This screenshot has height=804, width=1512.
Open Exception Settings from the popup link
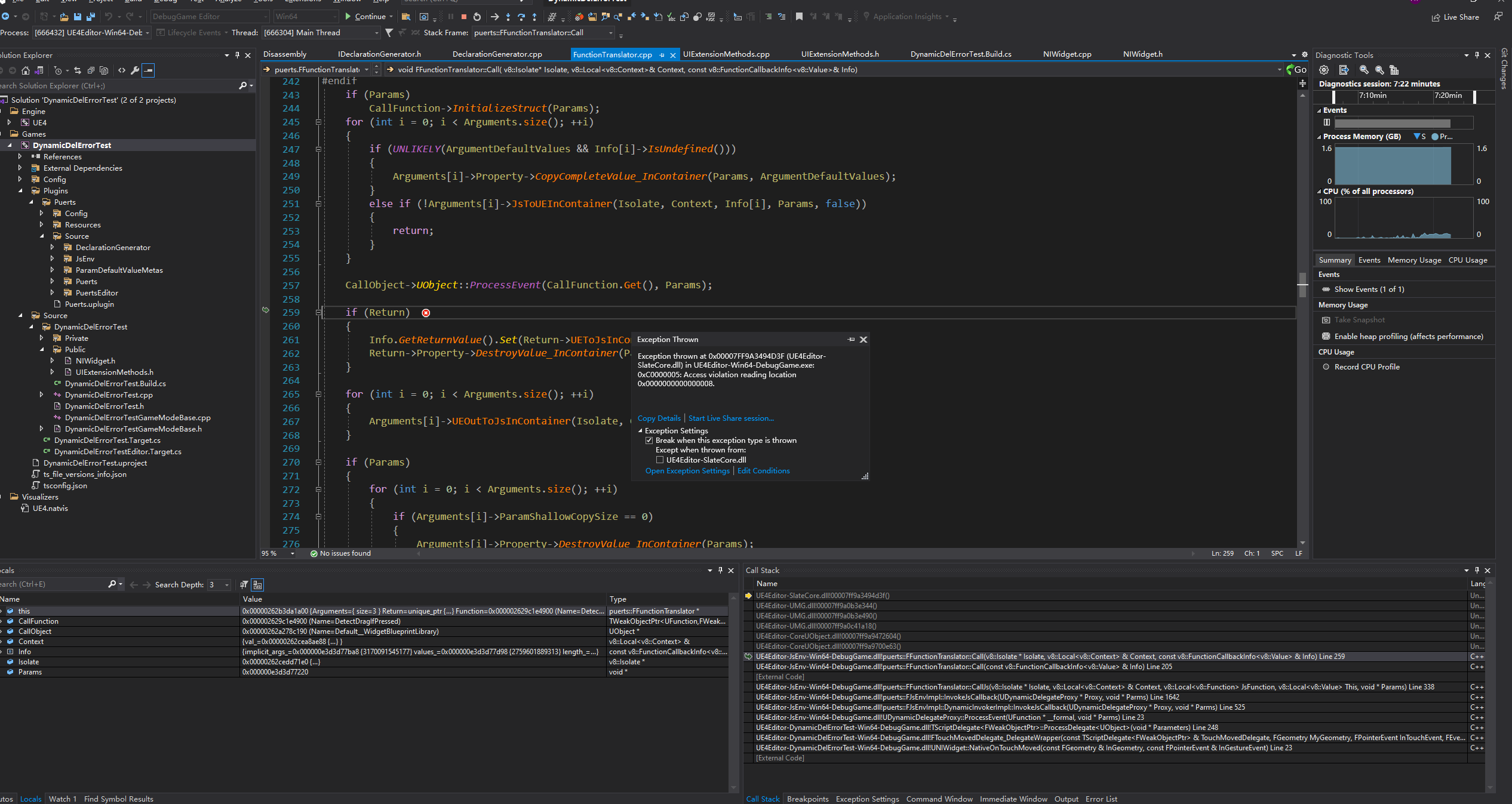687,471
